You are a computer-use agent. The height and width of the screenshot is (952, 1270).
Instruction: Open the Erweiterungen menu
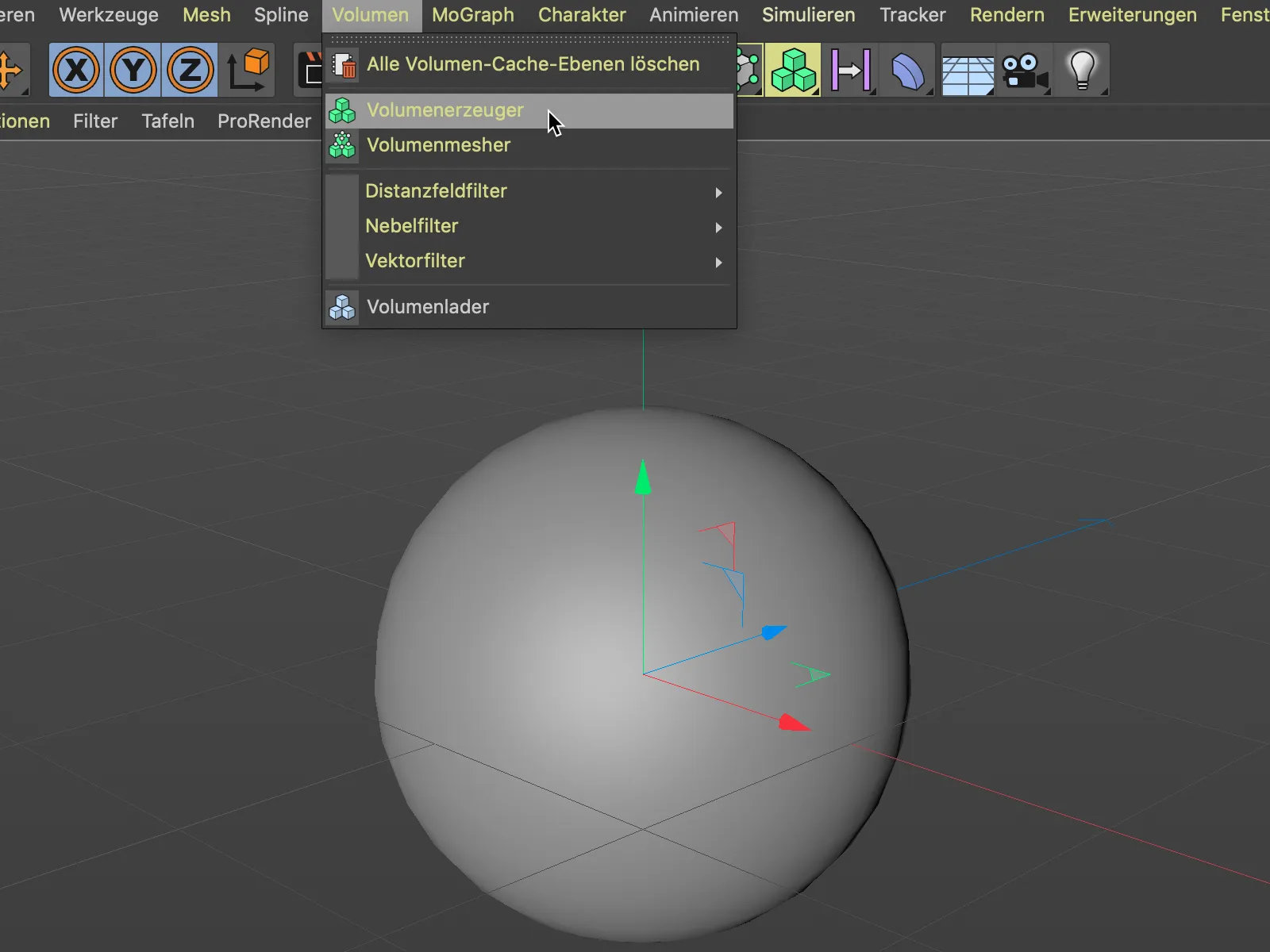[x=1133, y=15]
